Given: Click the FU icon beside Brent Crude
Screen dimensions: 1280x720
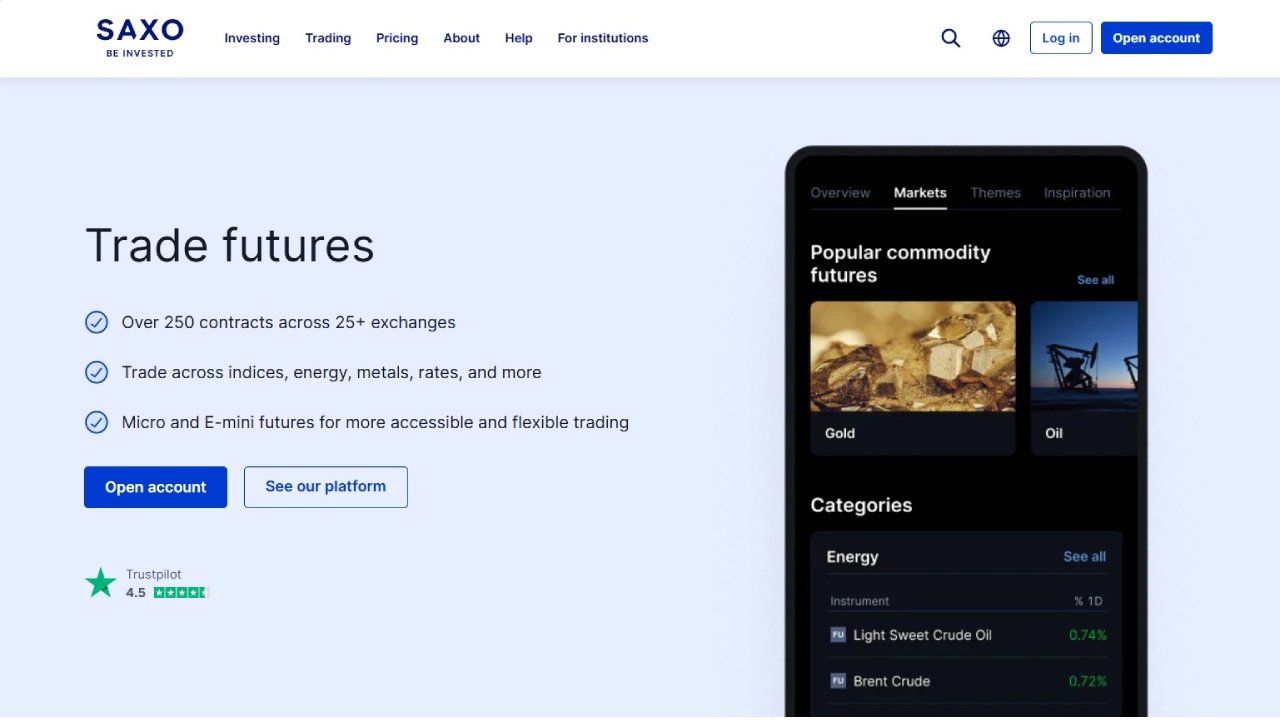Looking at the screenshot, I should (x=837, y=680).
